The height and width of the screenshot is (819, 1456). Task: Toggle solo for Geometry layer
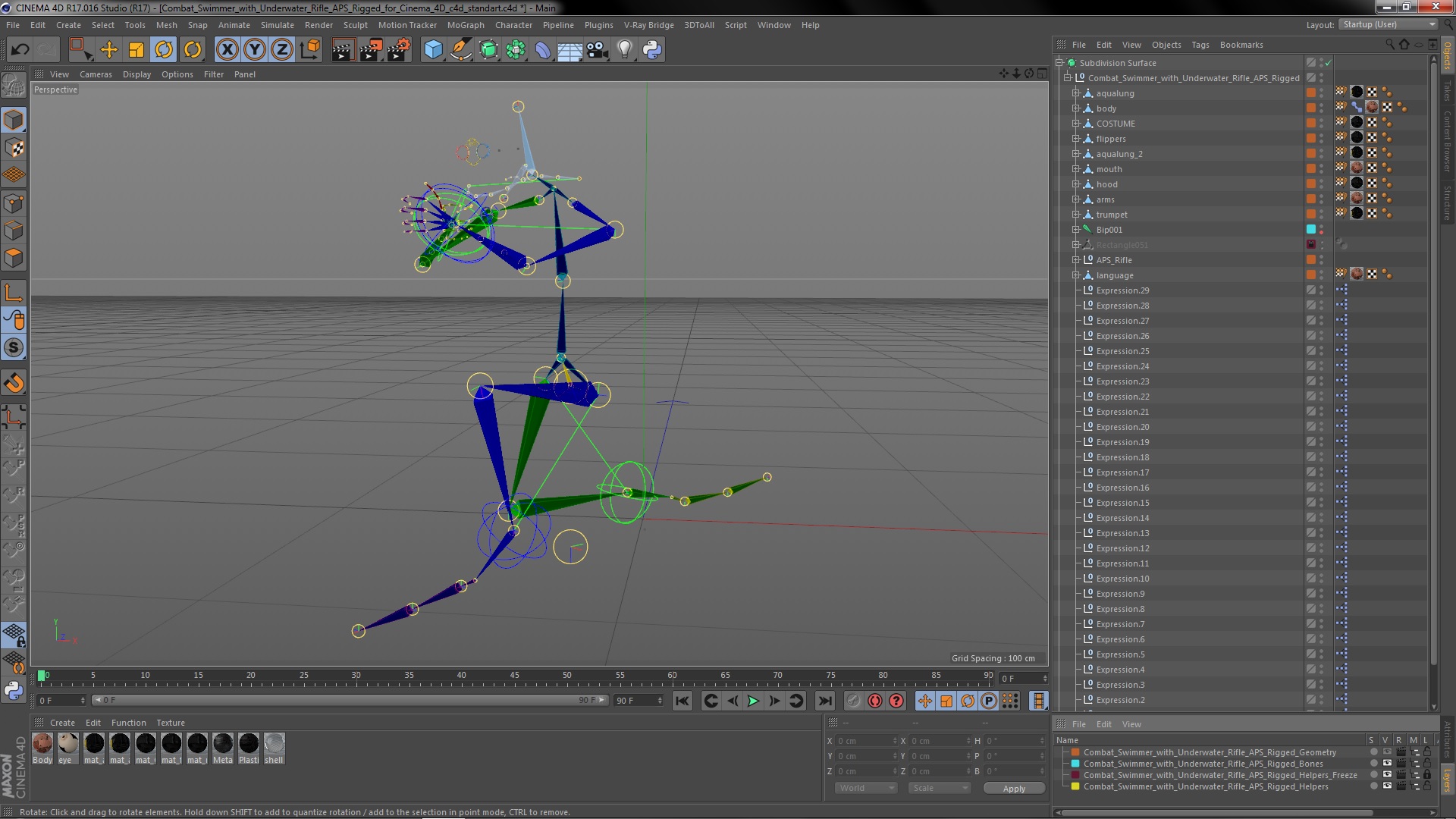(x=1373, y=752)
